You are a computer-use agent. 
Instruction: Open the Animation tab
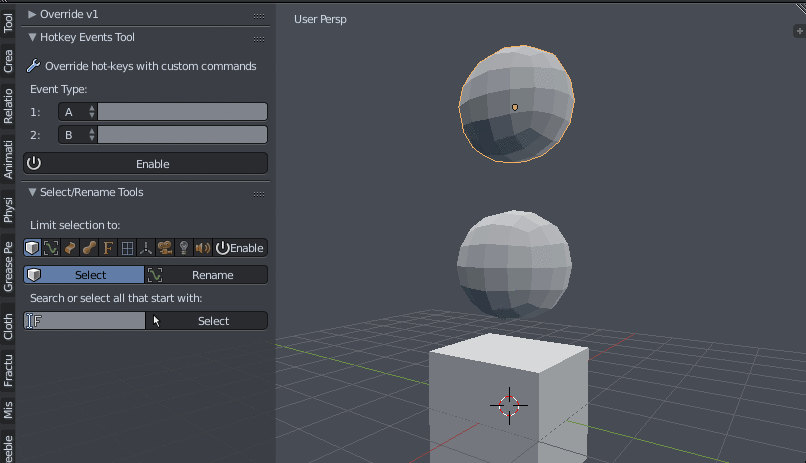(8, 159)
